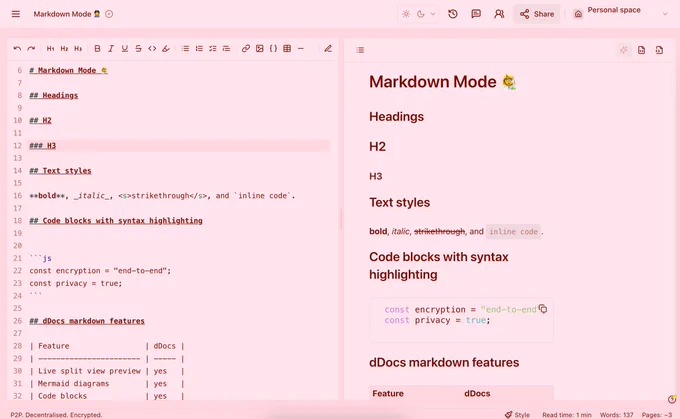Apply Heading 3 format

pos(78,49)
